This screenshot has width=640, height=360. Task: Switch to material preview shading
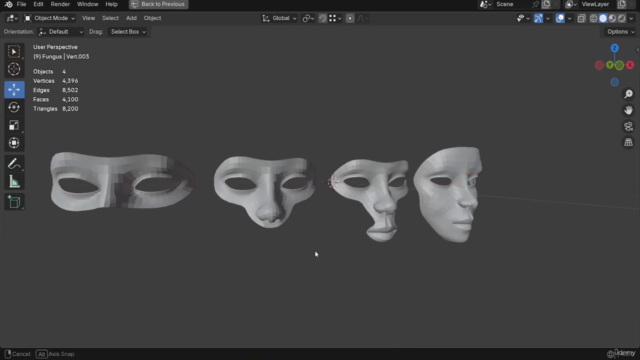[612, 18]
